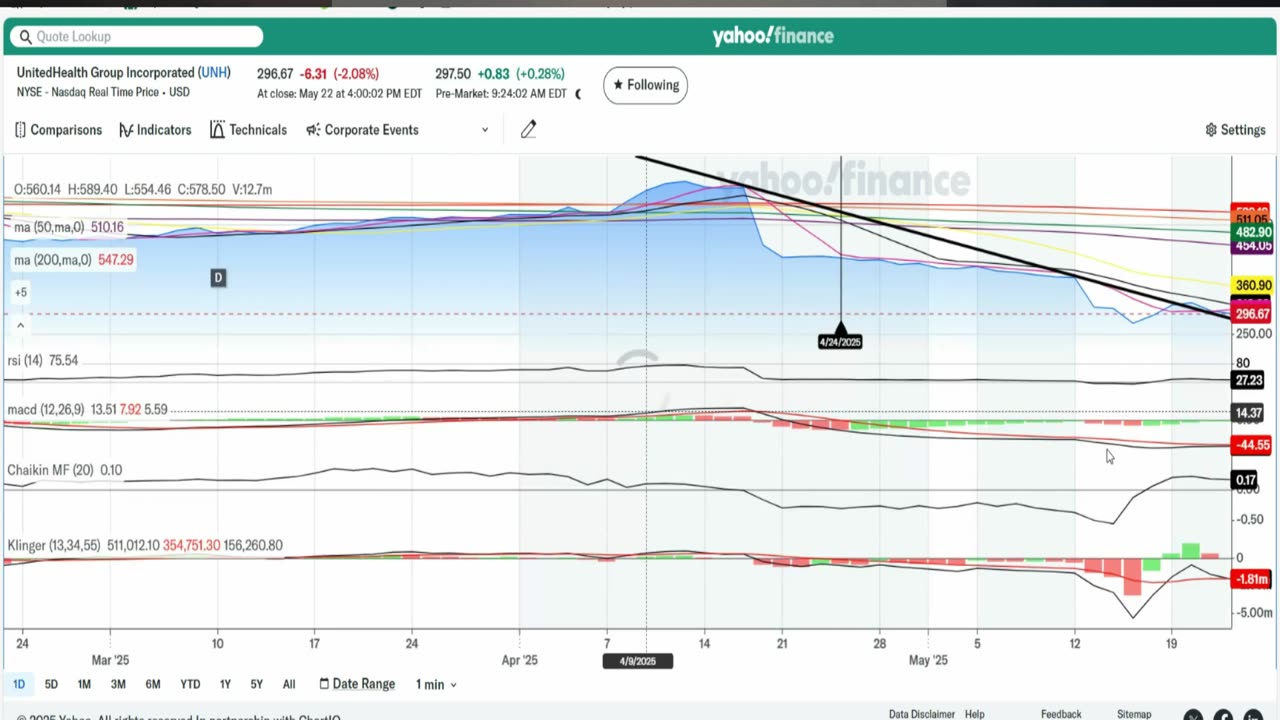This screenshot has height=720, width=1280.
Task: Collapse the indicator legend with the caret
Action: [20, 325]
